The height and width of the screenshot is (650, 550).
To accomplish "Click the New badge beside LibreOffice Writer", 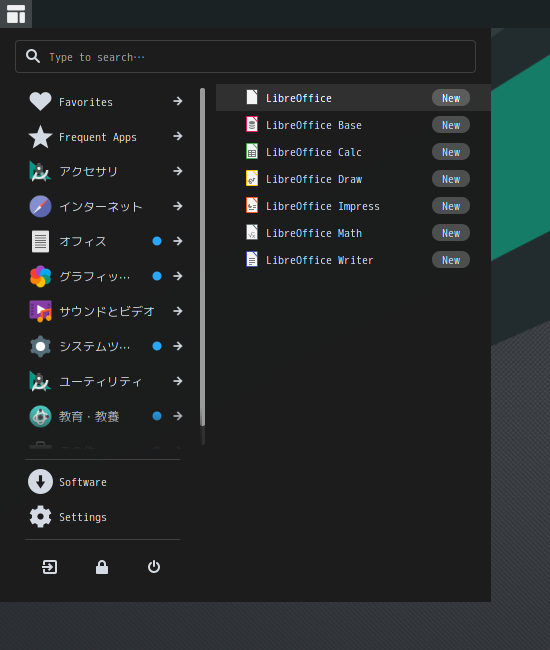I will click(451, 260).
